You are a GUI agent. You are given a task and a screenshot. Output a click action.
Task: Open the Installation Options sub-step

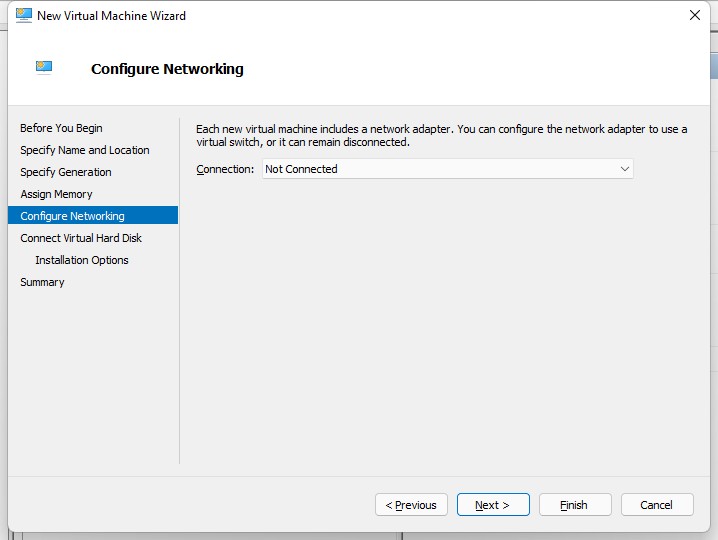pyautogui.click(x=82, y=260)
